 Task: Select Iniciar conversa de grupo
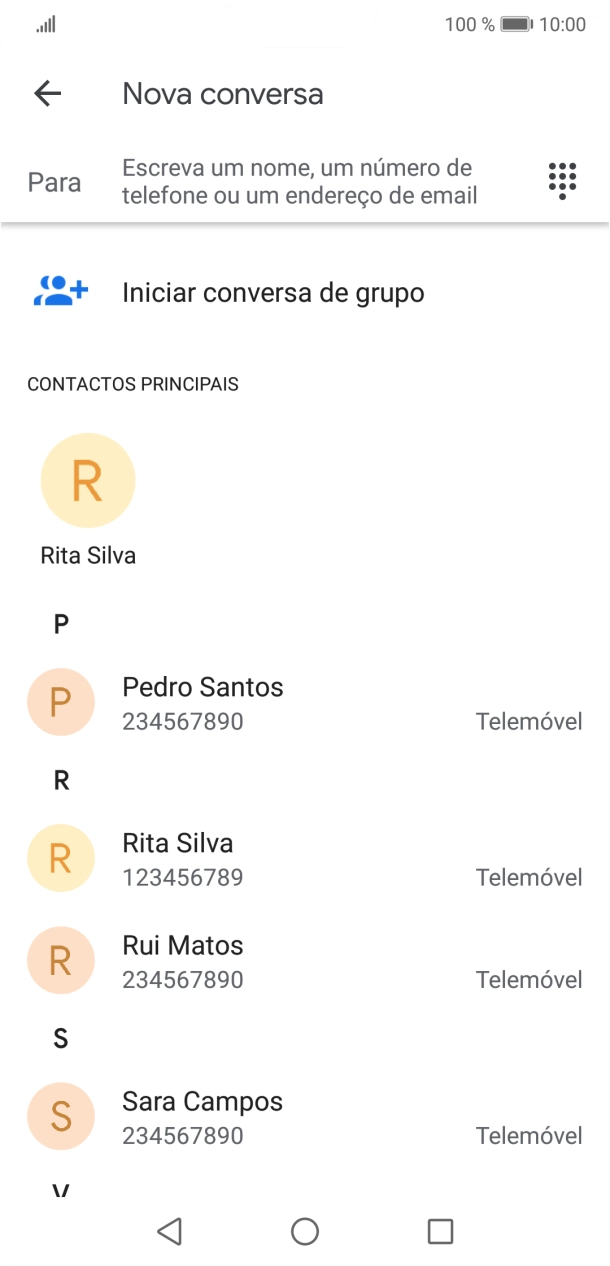pyautogui.click(x=272, y=291)
